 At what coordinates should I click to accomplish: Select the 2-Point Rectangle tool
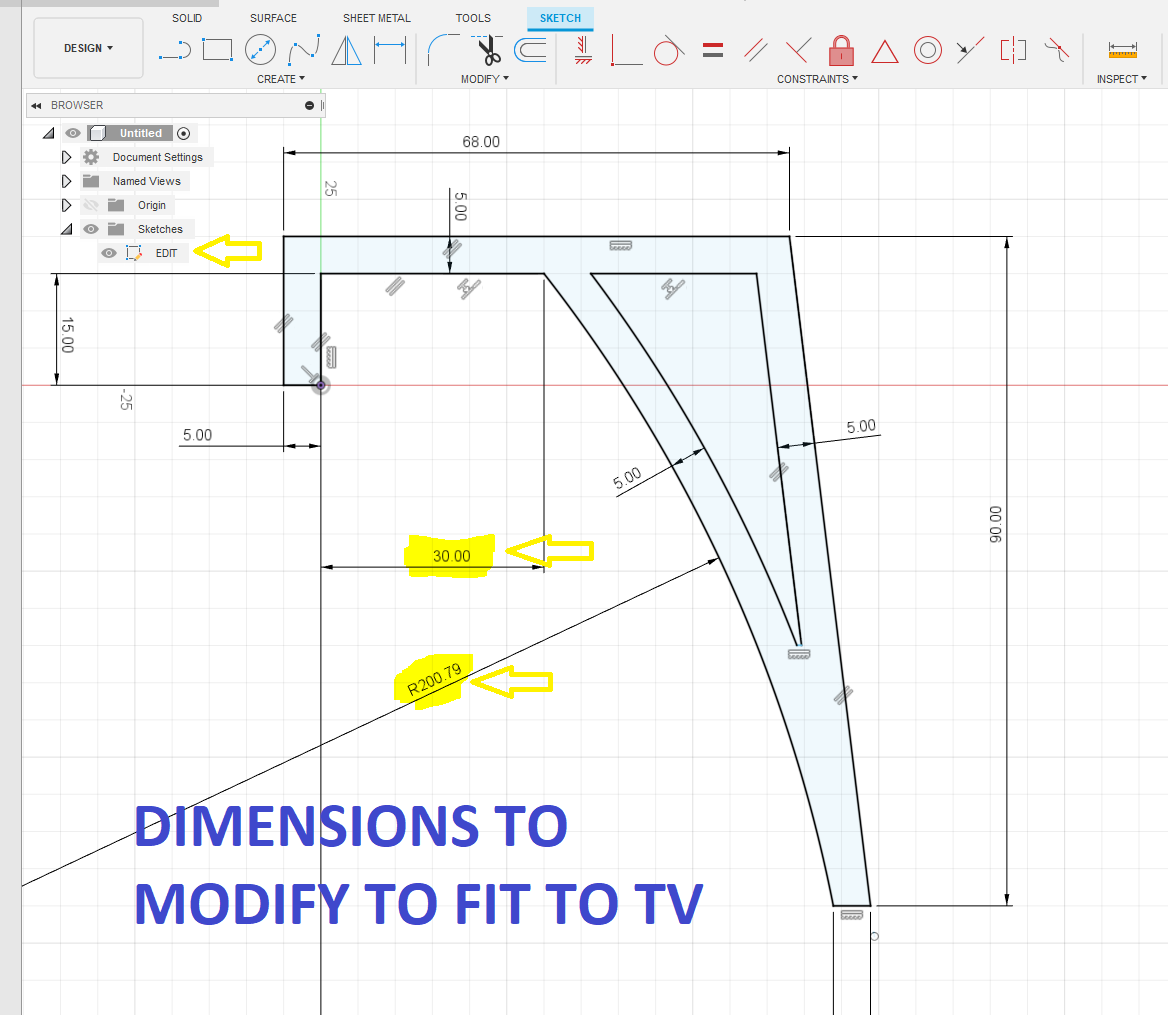218,50
